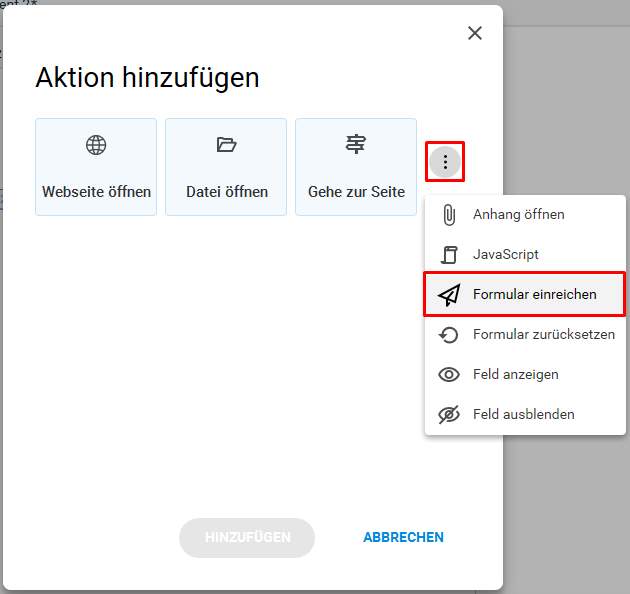Viewport: 630px width, 594px height.
Task: Choose Feld ausblenden menu entry
Action: (525, 414)
